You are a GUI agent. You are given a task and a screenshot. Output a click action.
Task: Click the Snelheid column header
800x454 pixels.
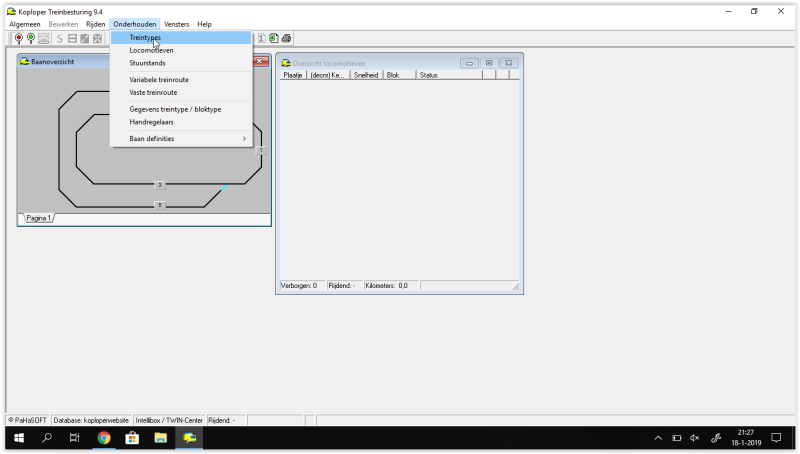[x=366, y=75]
